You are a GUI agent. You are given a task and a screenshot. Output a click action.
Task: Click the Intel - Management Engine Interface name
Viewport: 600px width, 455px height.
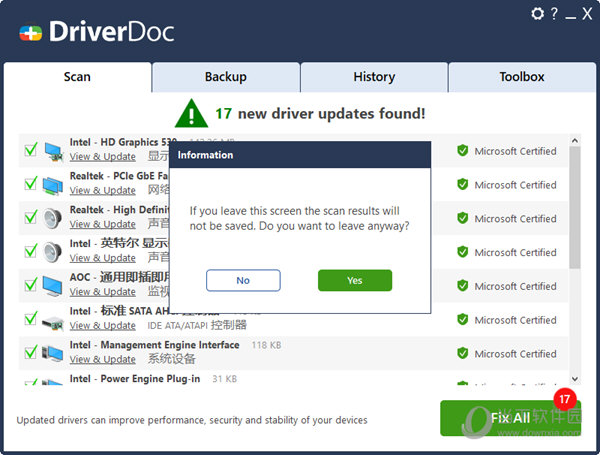coord(154,345)
